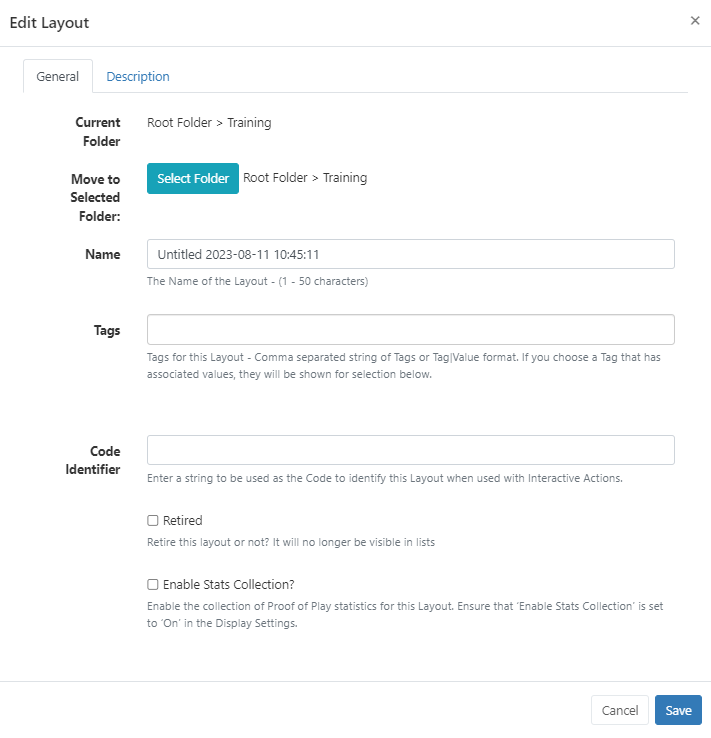Click the folder path beside Select Folder

(x=305, y=178)
